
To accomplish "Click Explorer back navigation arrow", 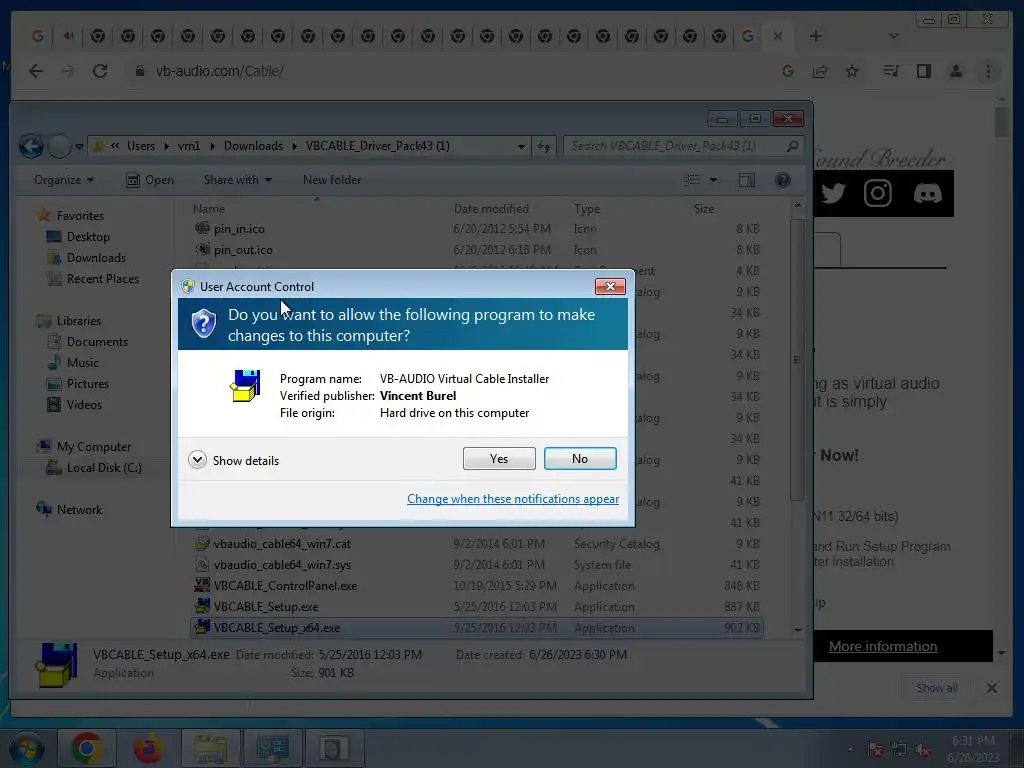I will click(31, 146).
